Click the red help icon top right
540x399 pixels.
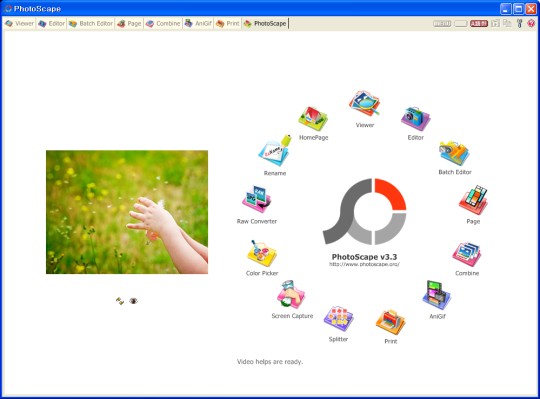tap(531, 23)
